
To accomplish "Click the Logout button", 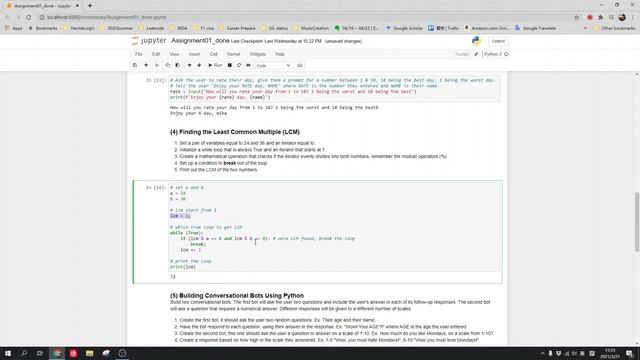I will tap(498, 41).
